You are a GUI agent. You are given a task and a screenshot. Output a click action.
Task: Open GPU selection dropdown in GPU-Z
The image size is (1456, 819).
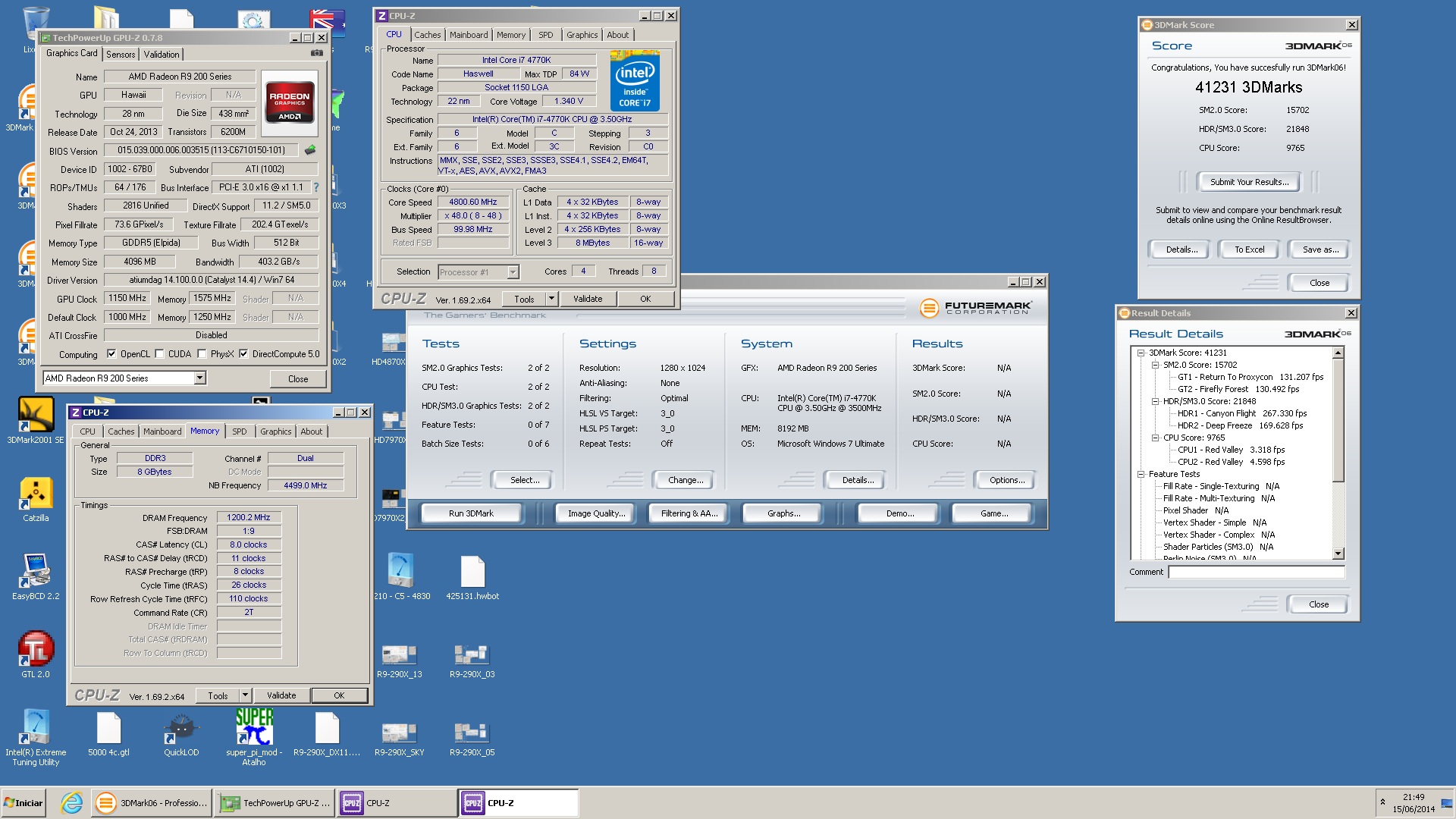[199, 378]
